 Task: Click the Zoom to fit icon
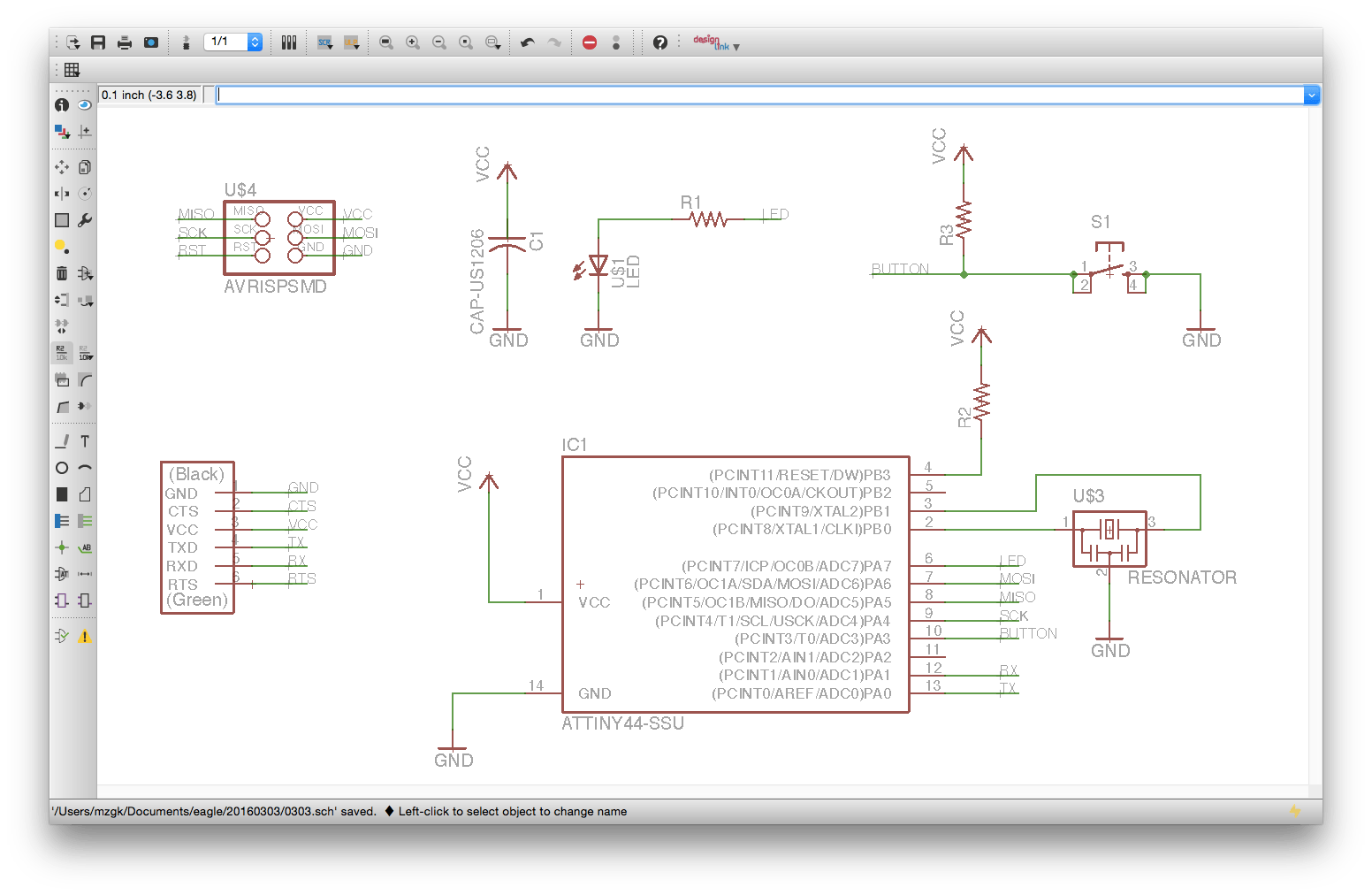coord(386,42)
